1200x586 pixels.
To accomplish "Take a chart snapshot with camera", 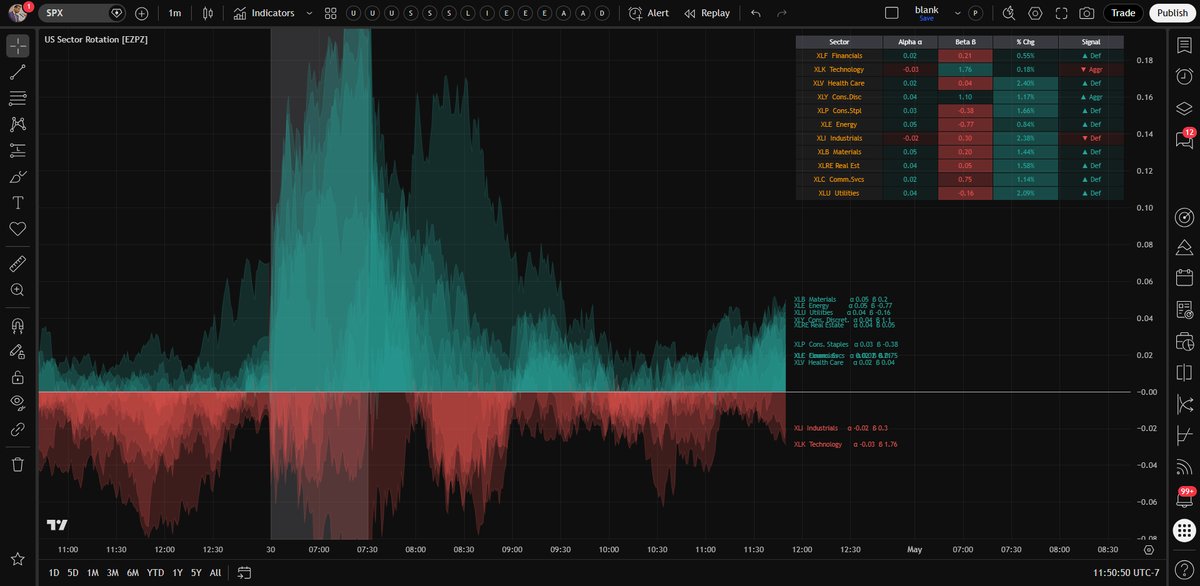I will (1087, 13).
